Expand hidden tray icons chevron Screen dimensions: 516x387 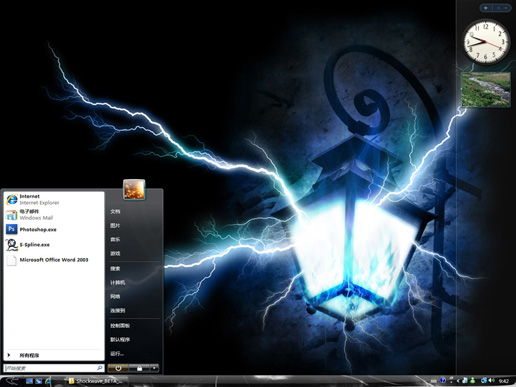(x=458, y=381)
